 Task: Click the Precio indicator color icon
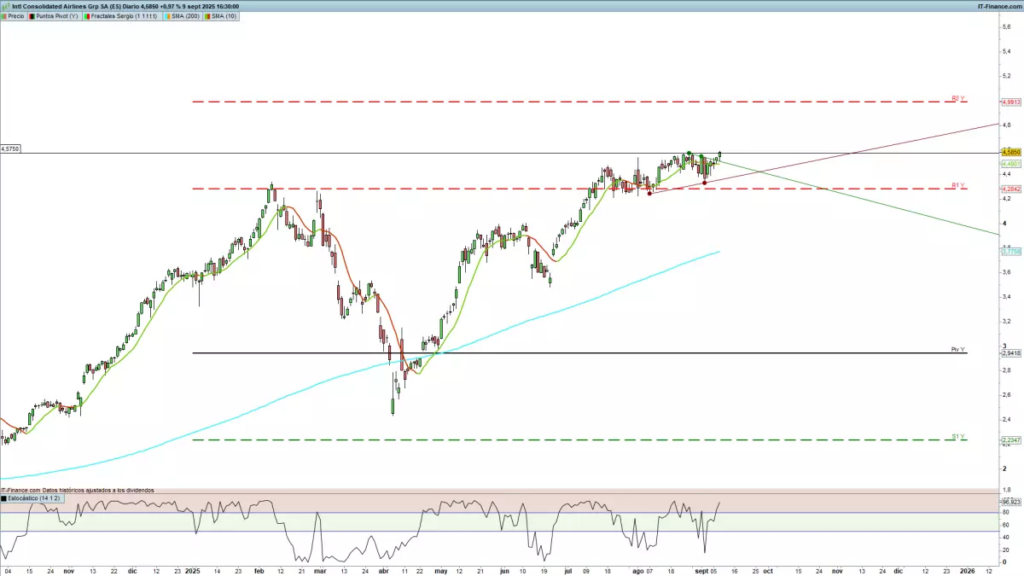[x=4, y=16]
